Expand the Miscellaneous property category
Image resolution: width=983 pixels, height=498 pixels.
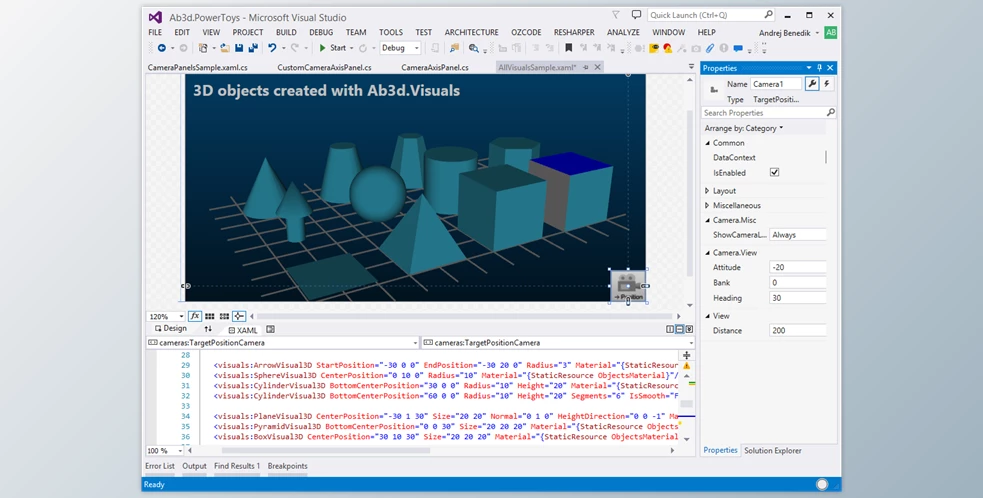click(x=708, y=205)
